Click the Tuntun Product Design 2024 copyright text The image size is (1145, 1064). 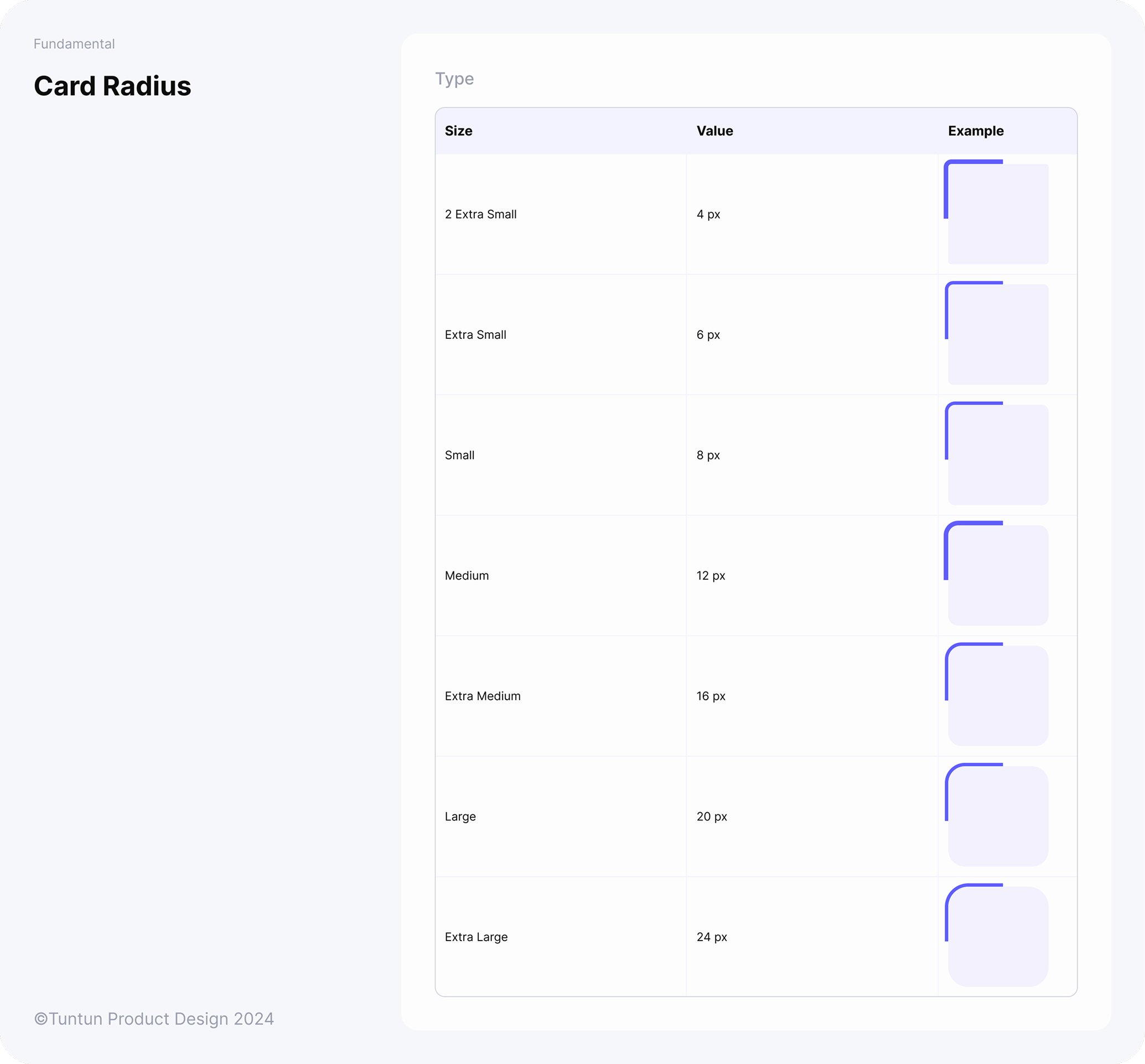tap(154, 1019)
